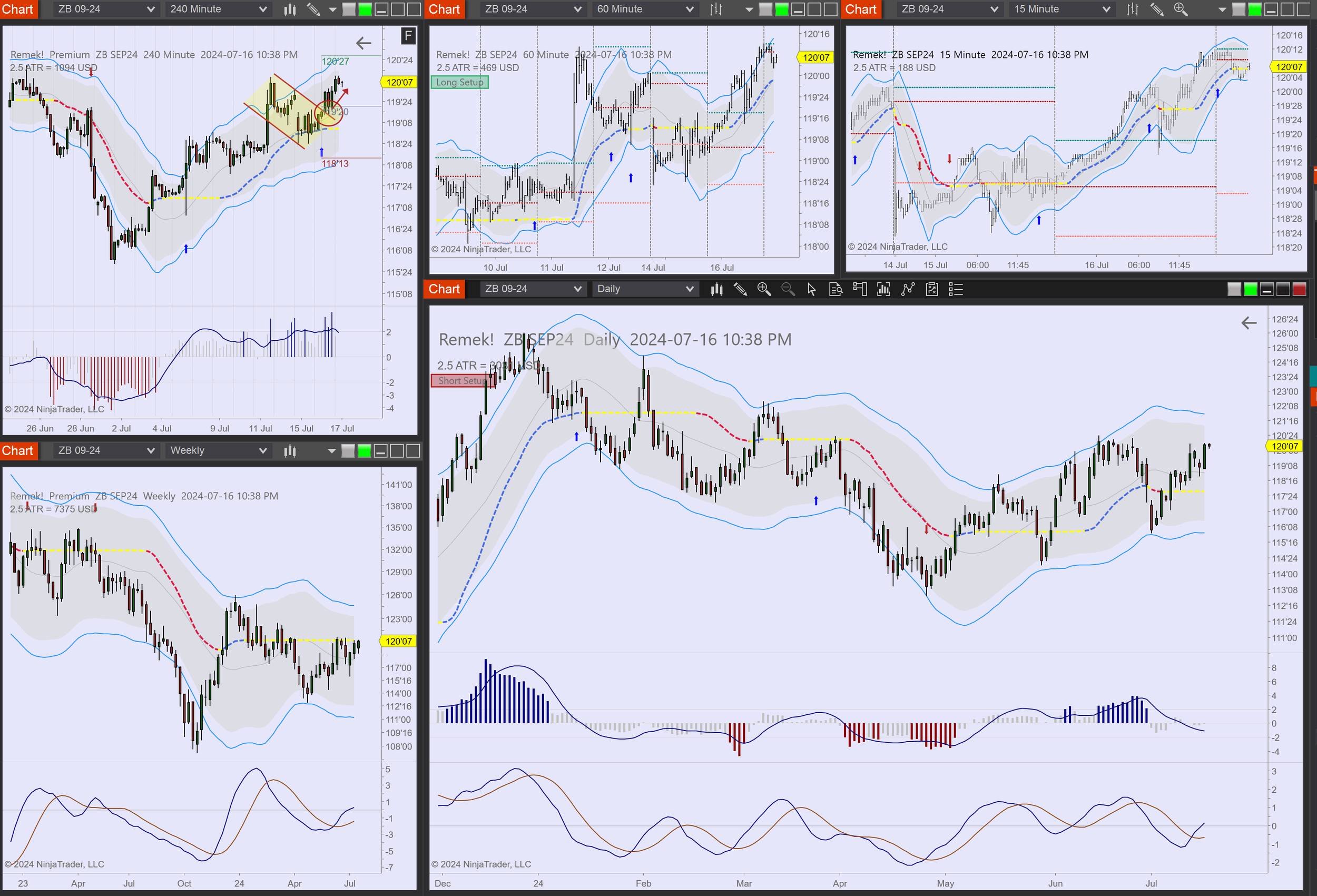
Task: Select the Chart tab of 15 Minute window
Action: click(860, 9)
